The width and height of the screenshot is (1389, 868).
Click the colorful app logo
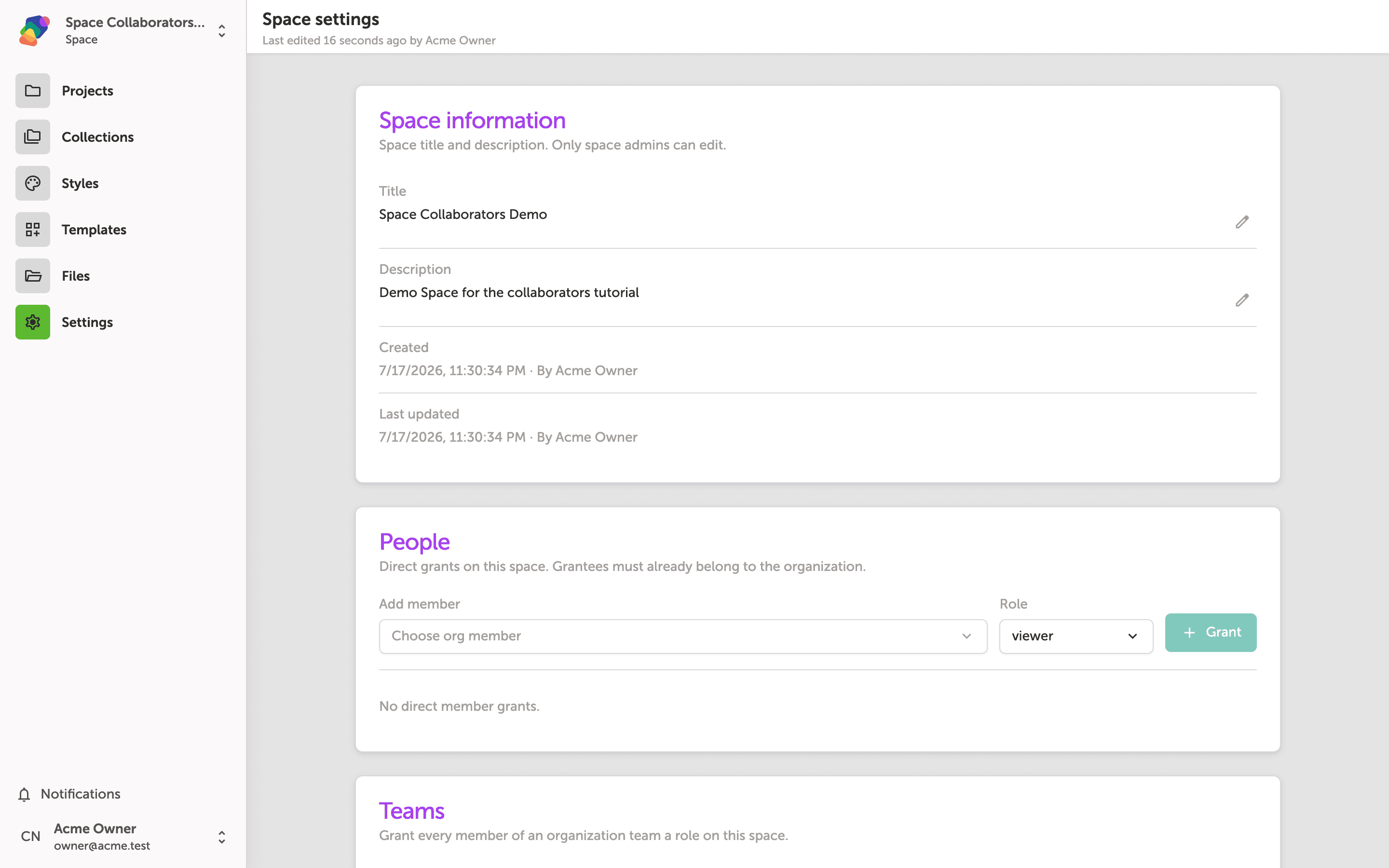tap(34, 30)
